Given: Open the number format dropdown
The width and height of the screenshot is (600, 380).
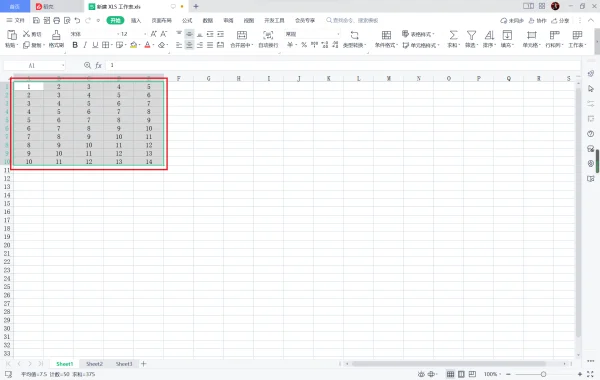Looking at the screenshot, I should (338, 34).
